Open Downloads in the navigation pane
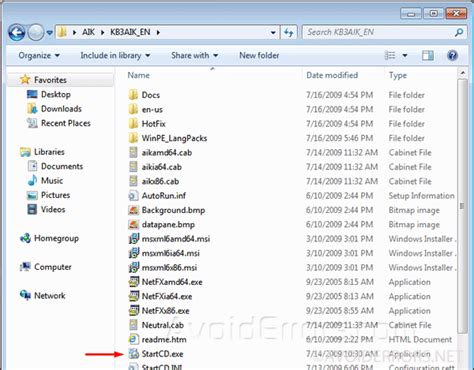 (61, 109)
